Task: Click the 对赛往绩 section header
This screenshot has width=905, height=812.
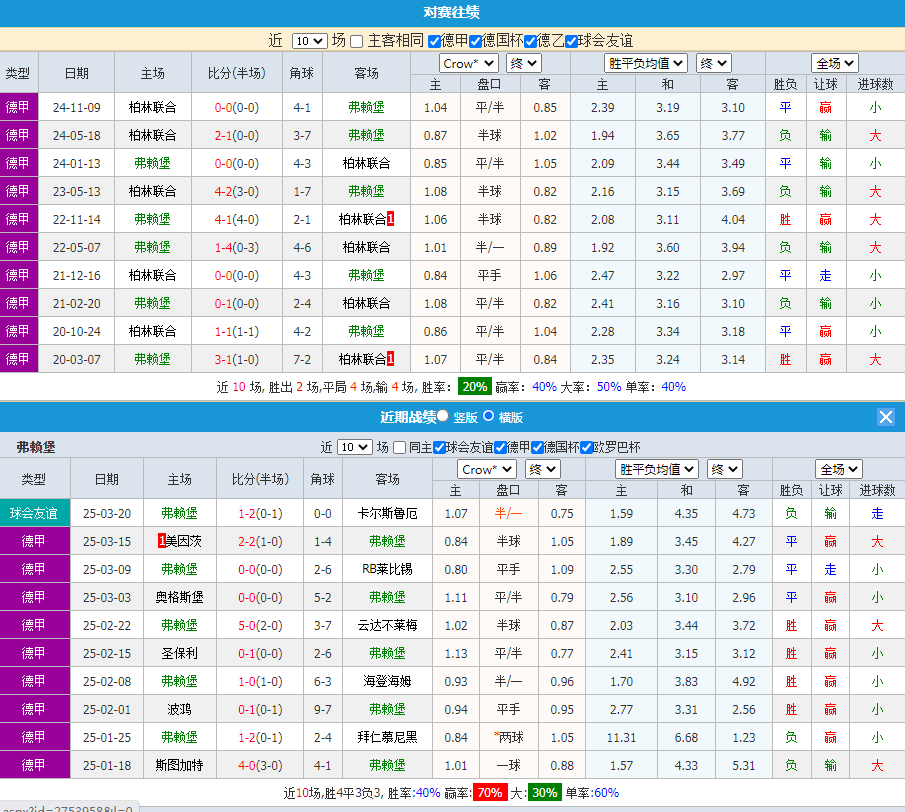Action: (452, 13)
